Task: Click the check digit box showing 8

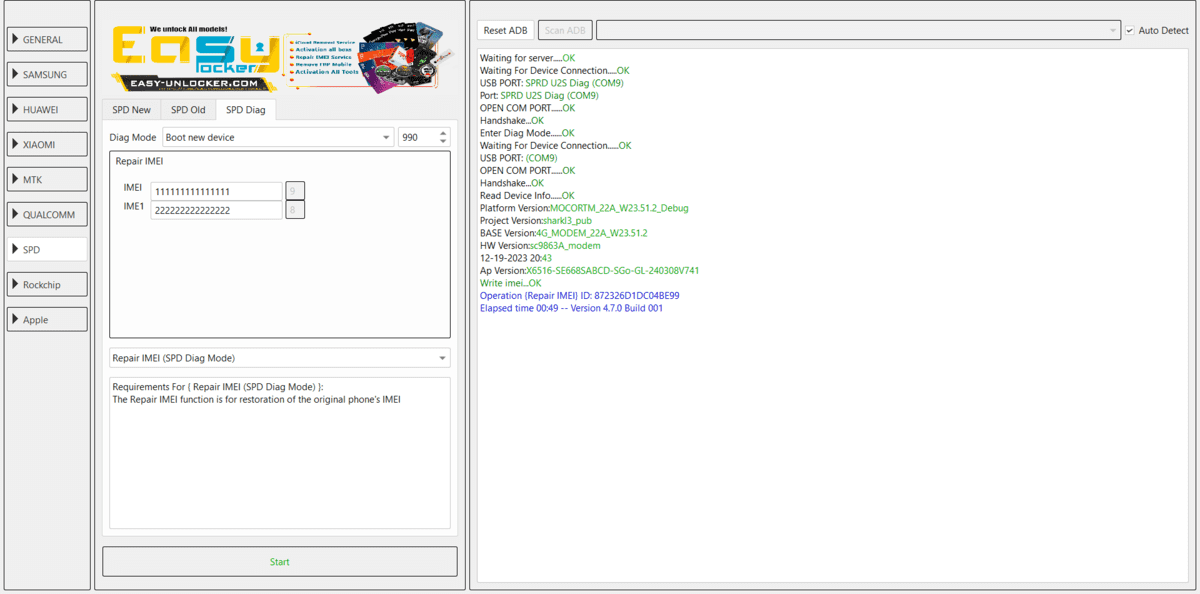Action: coord(295,210)
